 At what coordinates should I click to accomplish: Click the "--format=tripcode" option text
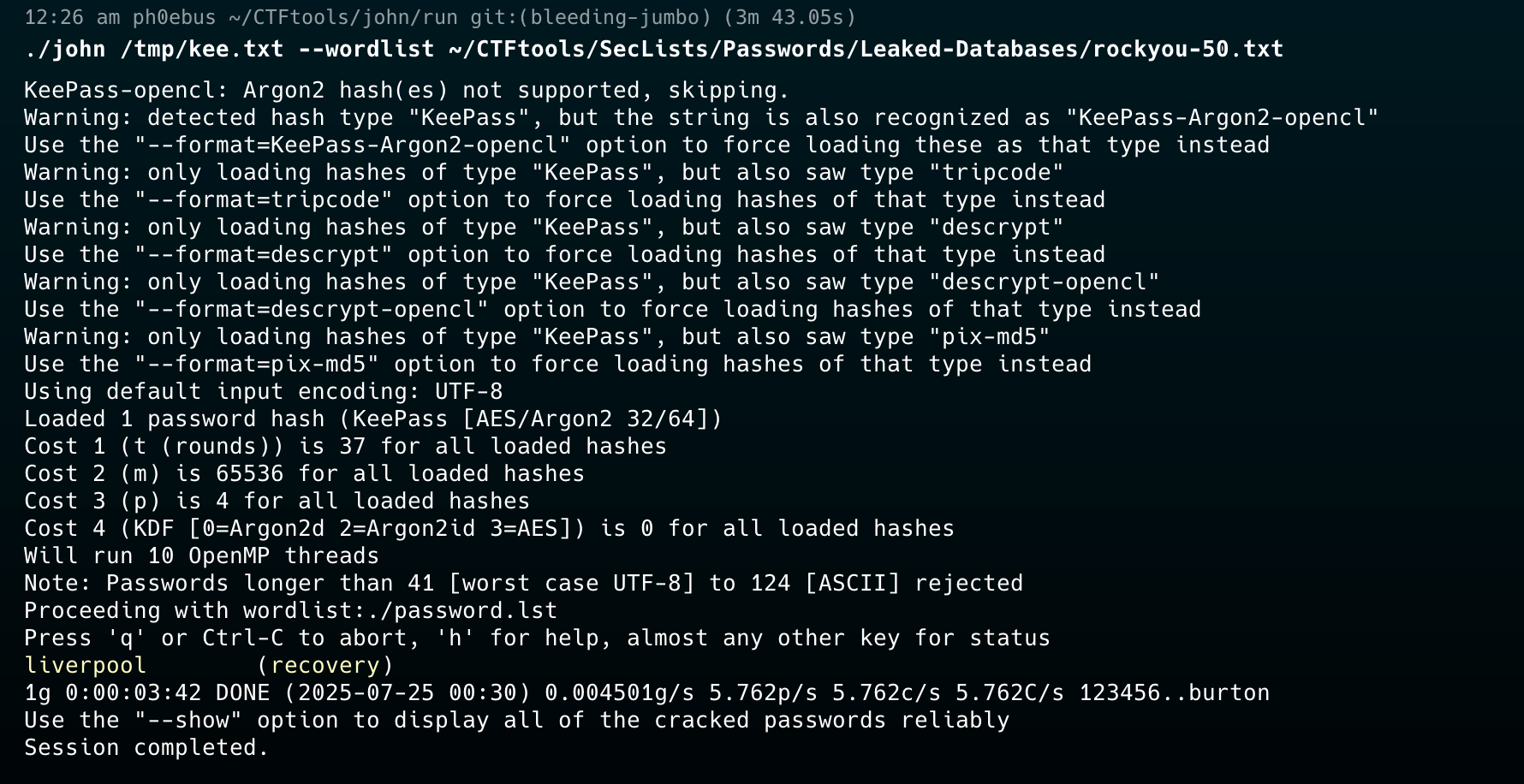pos(264,199)
